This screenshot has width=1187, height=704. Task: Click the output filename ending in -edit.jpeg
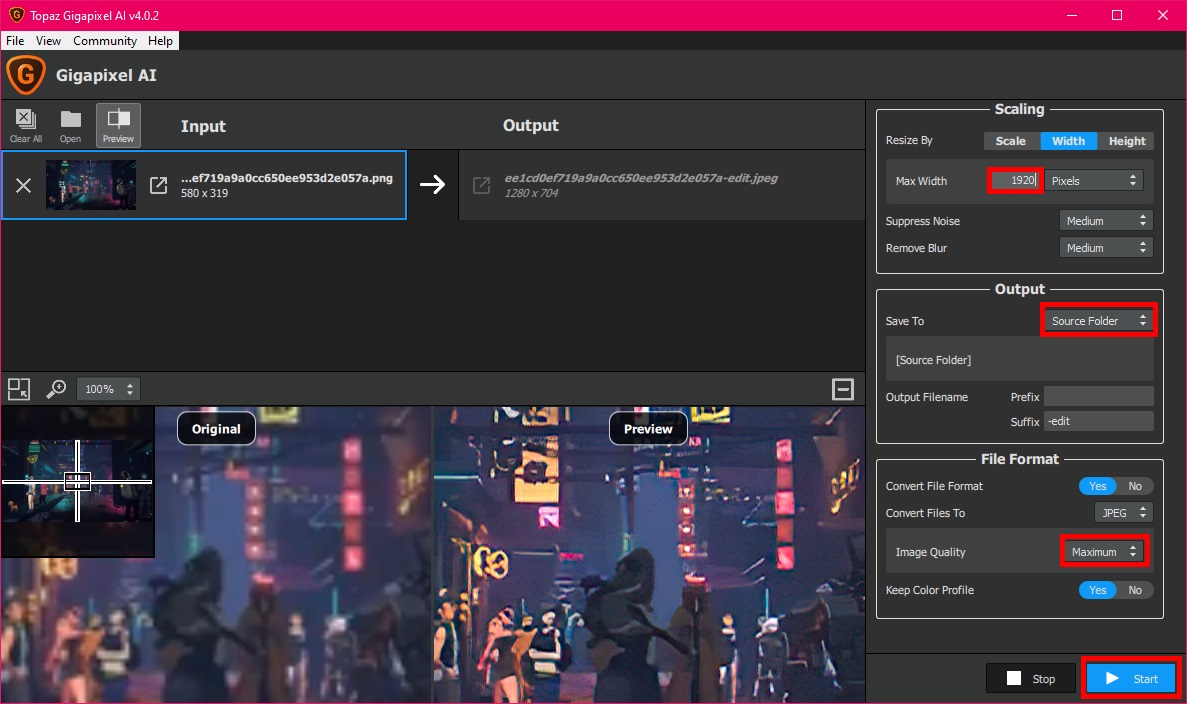(x=641, y=178)
